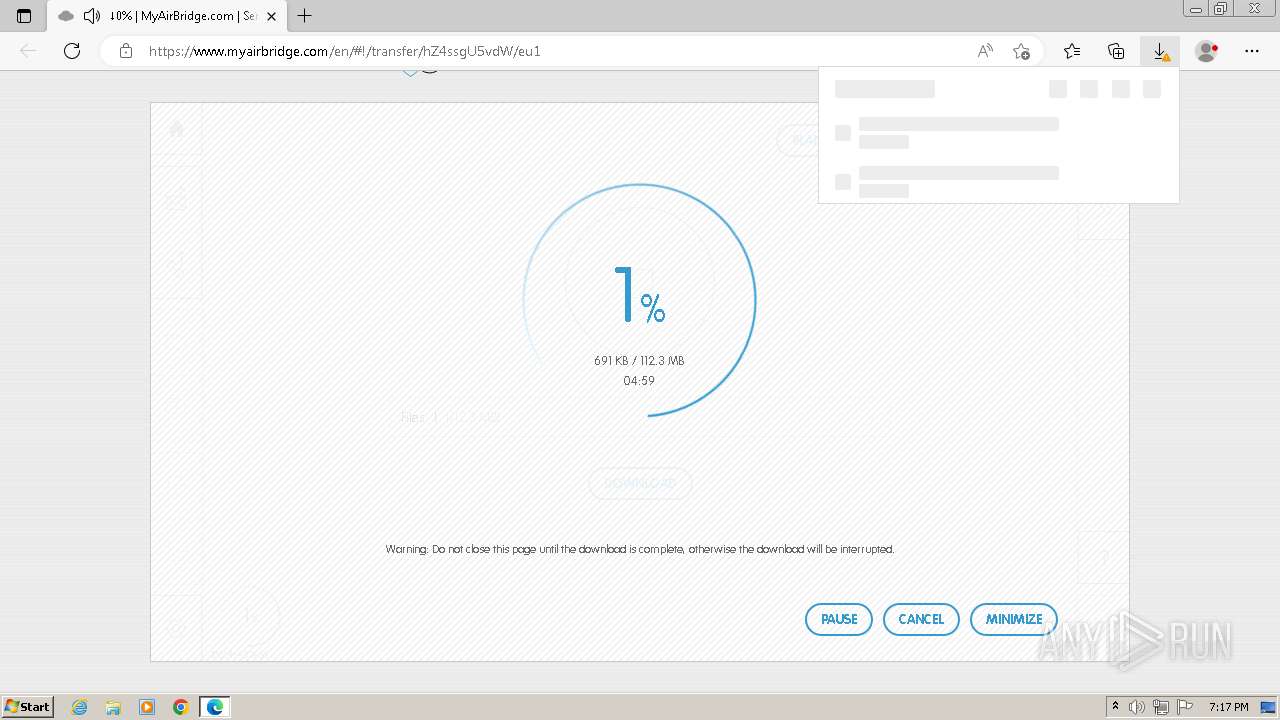
Task: Open the media player taskbar icon
Action: [147, 707]
